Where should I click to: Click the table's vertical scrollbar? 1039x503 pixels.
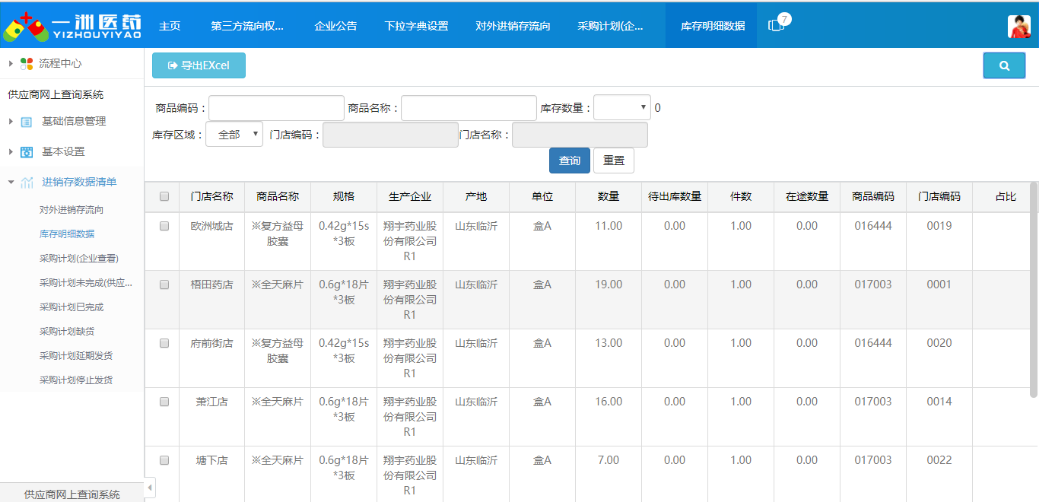pyautogui.click(x=1033, y=300)
